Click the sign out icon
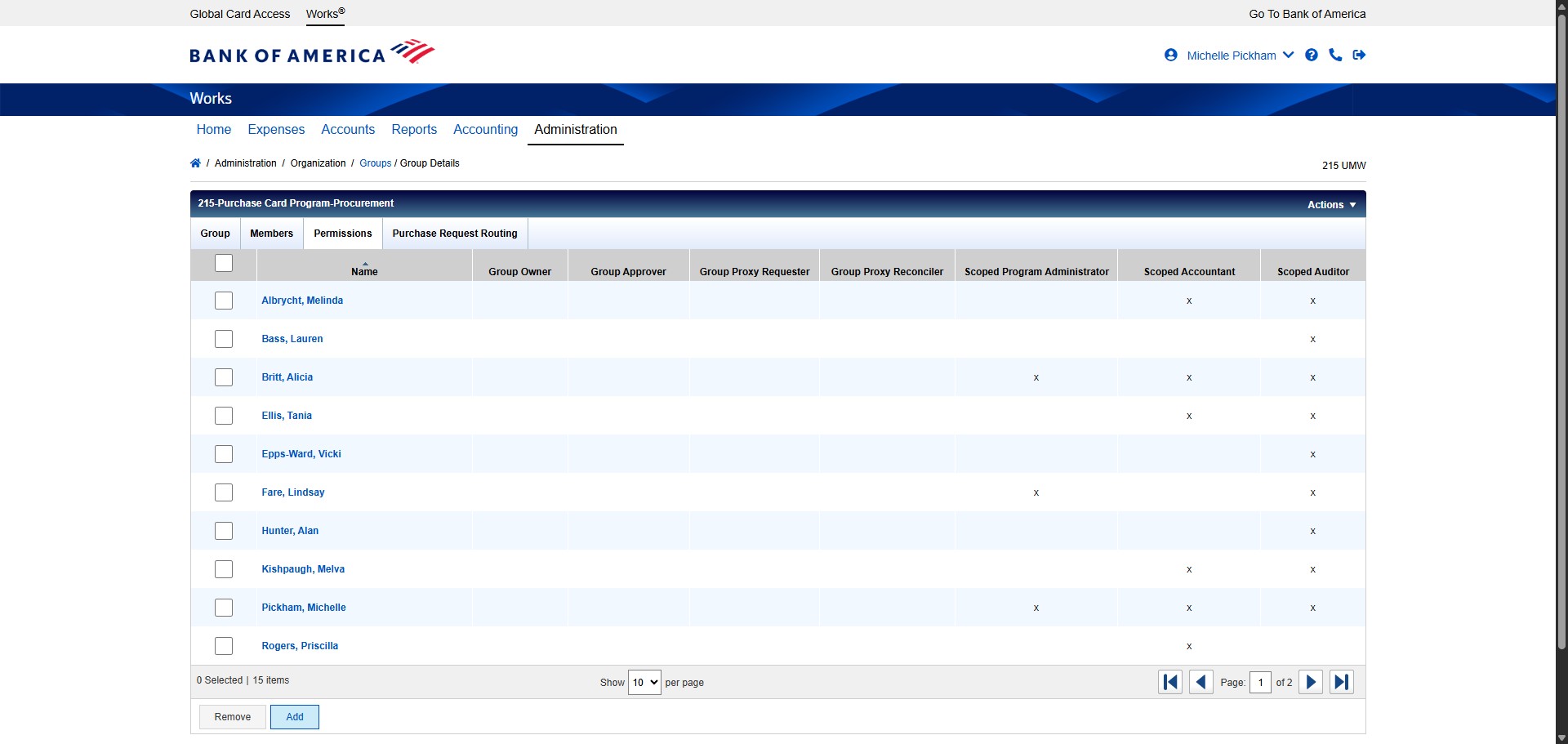Image resolution: width=1568 pixels, height=744 pixels. point(1359,55)
